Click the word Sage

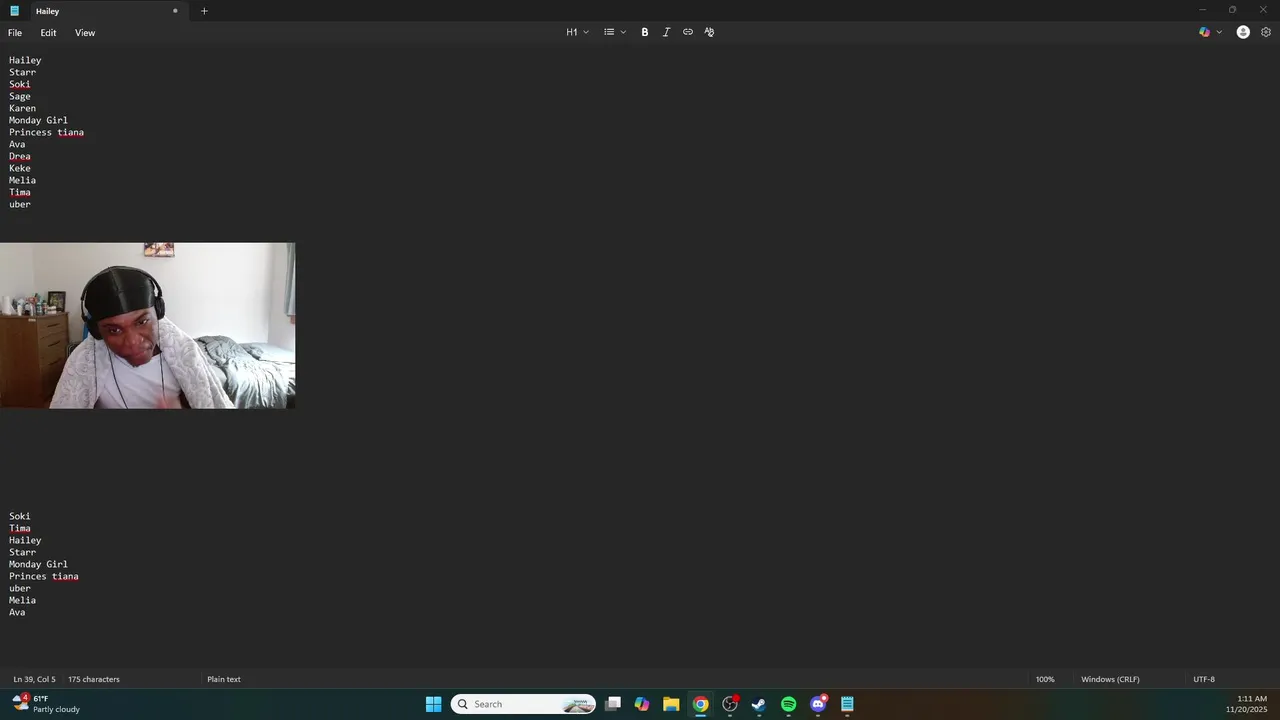pyautogui.click(x=20, y=96)
